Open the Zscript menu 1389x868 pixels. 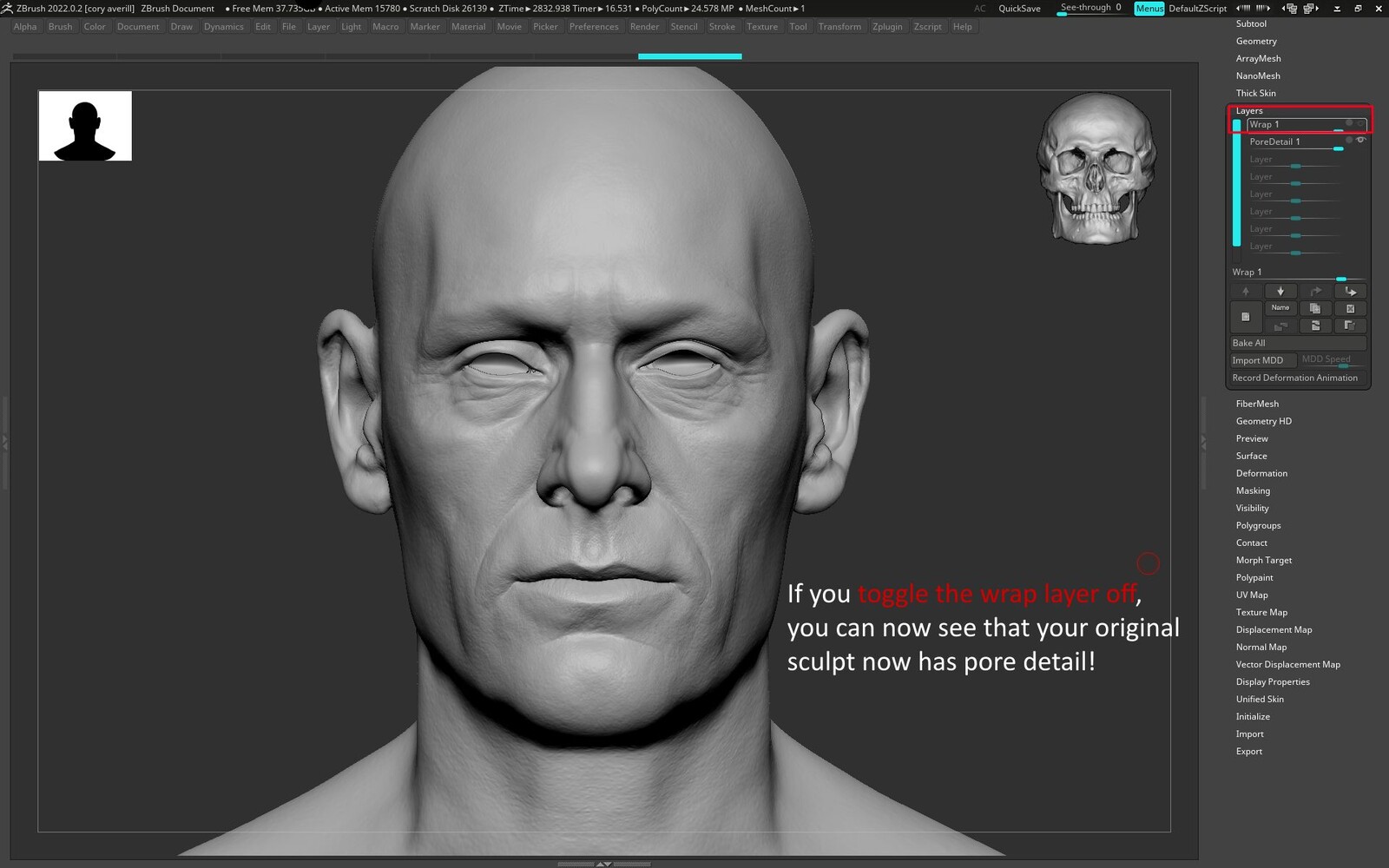coord(927,27)
